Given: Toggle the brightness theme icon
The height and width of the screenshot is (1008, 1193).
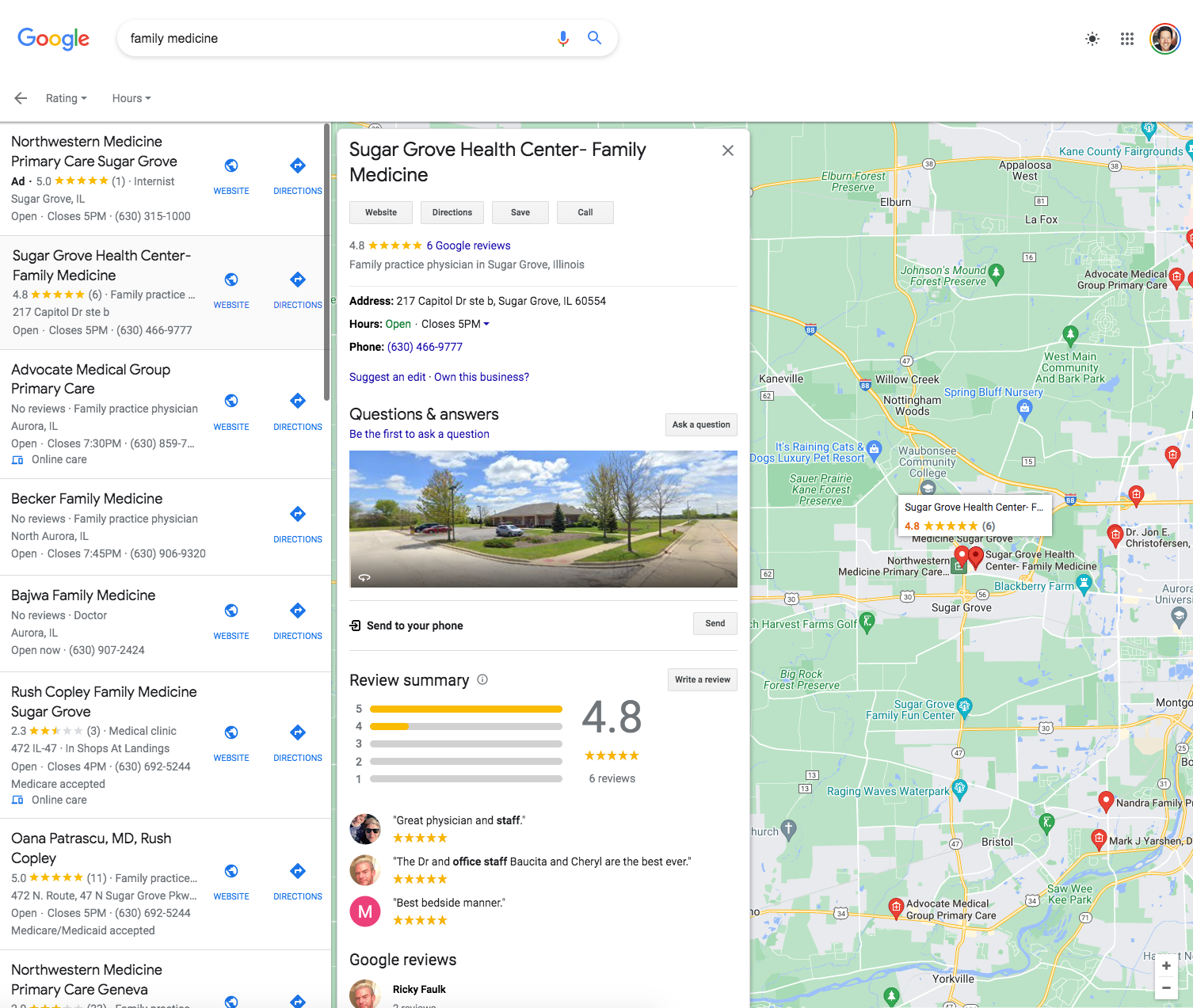Looking at the screenshot, I should pyautogui.click(x=1092, y=39).
